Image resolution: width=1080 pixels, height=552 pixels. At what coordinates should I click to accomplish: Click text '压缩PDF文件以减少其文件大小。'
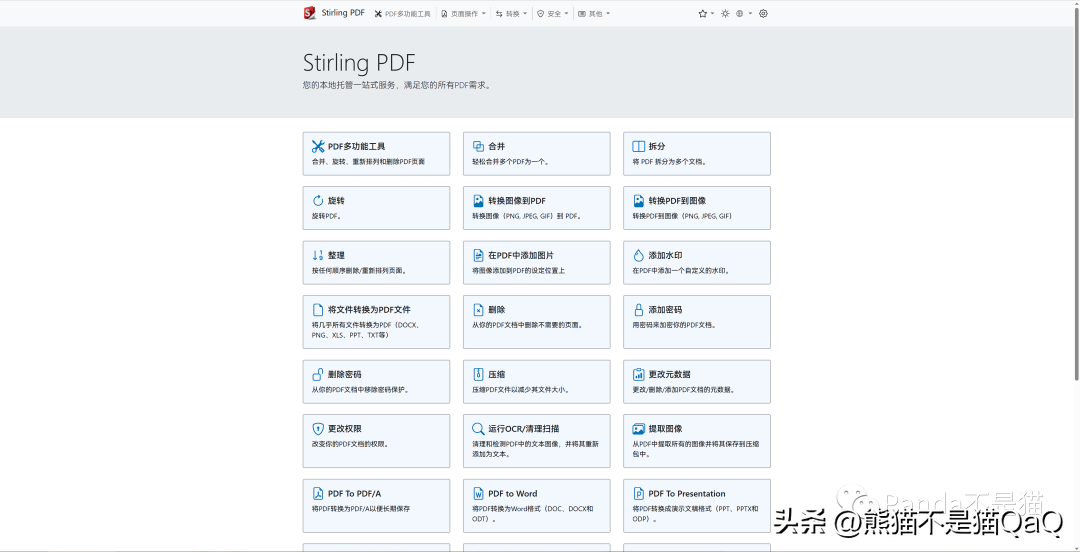[x=521, y=390]
